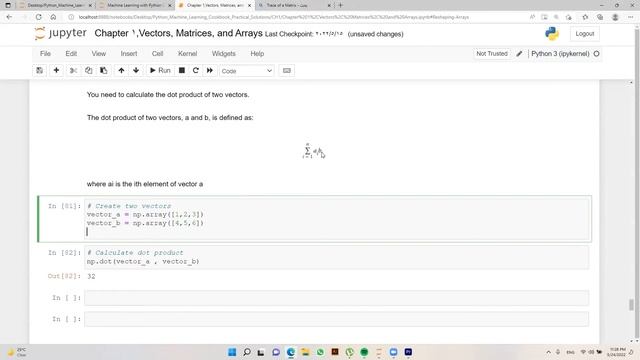Click the kernel idle indicator circle
Screen dimensions: 640x360
point(596,53)
